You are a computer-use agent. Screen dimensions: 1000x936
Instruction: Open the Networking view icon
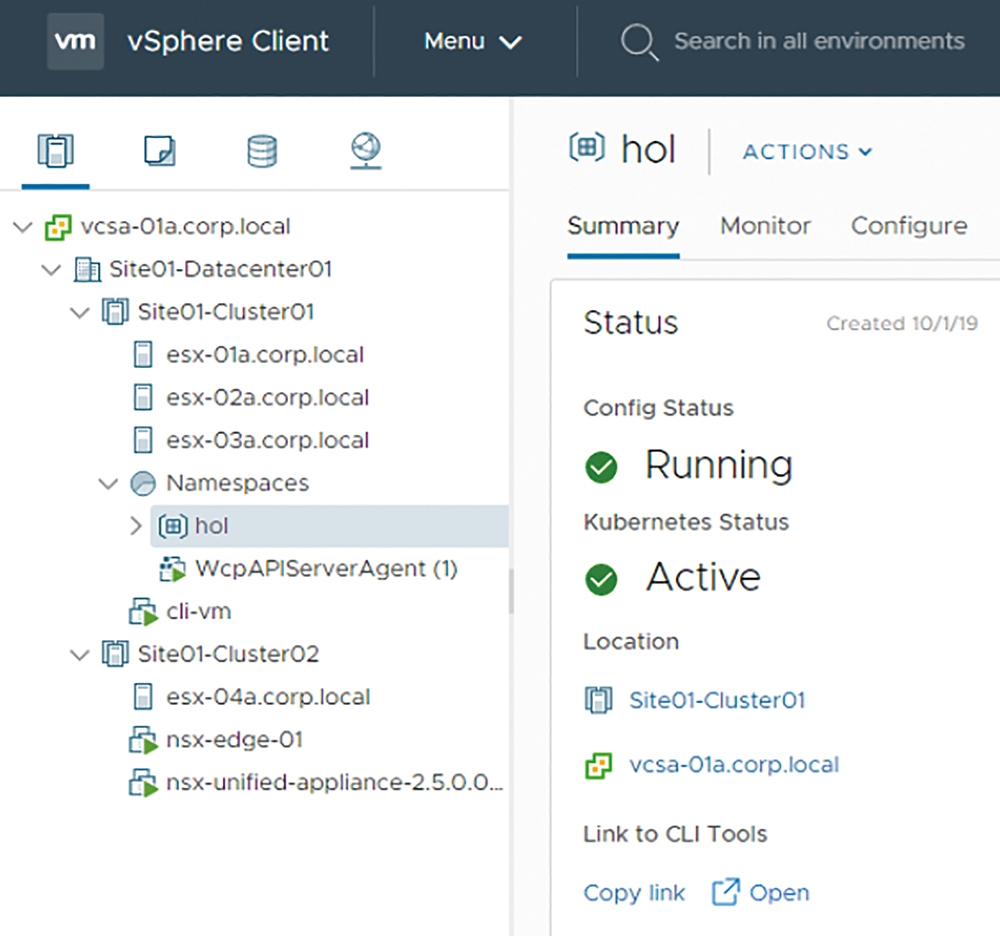tap(366, 150)
